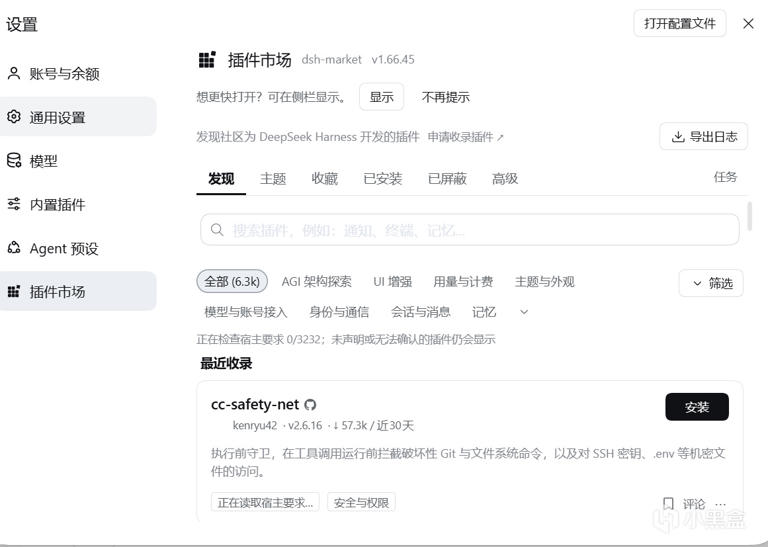This screenshot has width=768, height=547.
Task: Switch to the 高级 tab
Action: [x=504, y=179]
